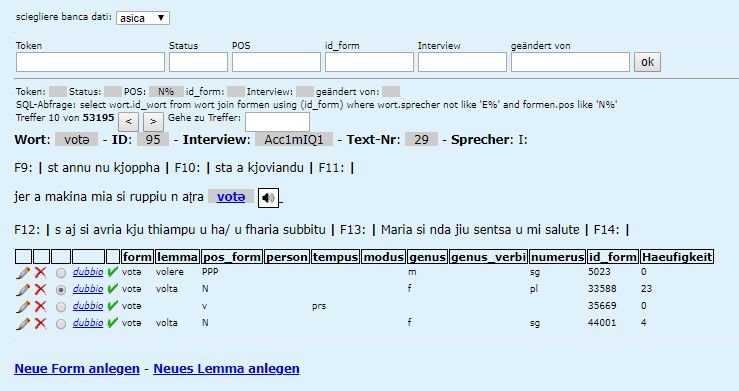Focus the Token search field

(90, 62)
